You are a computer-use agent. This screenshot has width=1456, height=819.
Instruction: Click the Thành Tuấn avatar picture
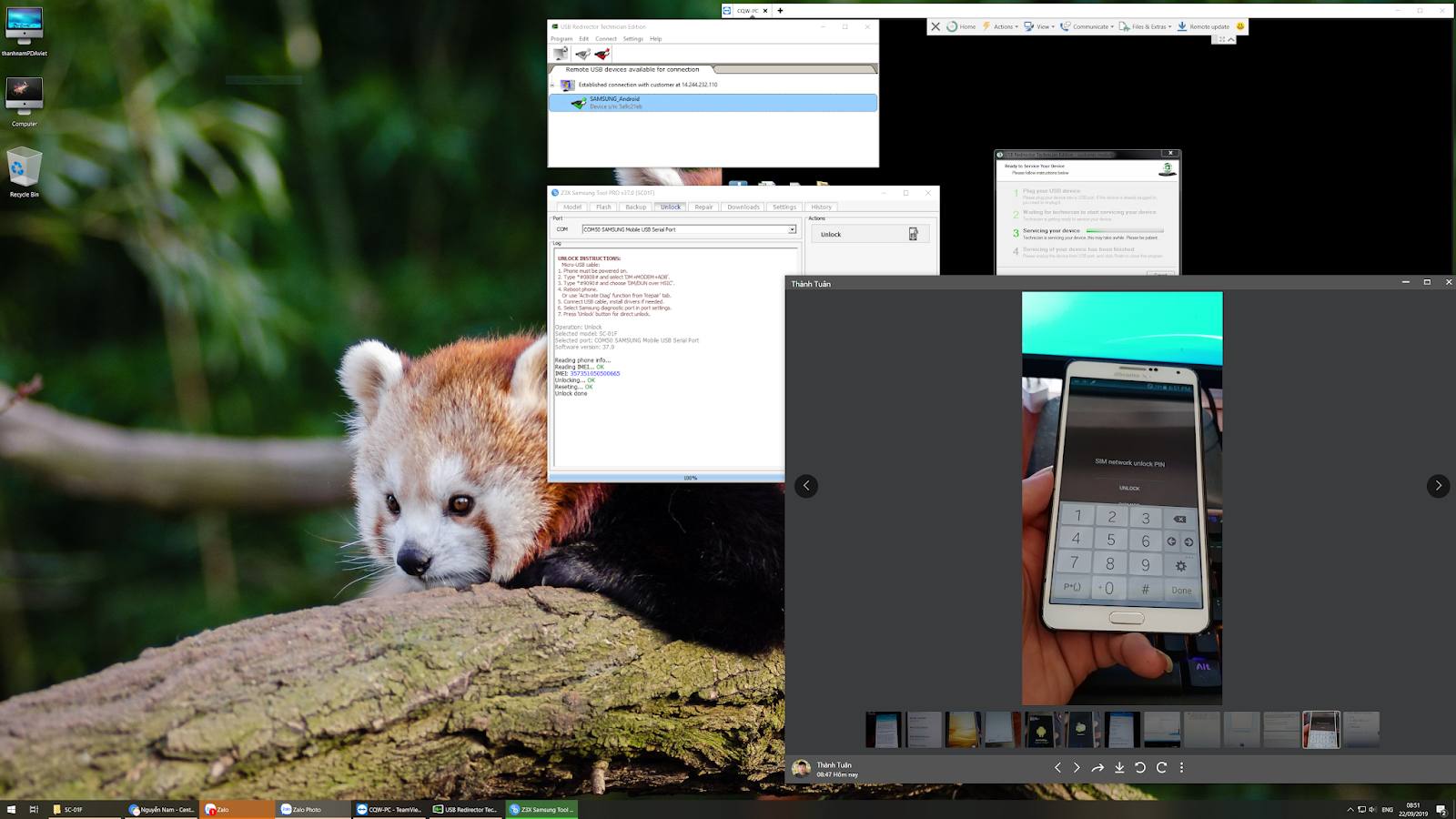pos(801,768)
